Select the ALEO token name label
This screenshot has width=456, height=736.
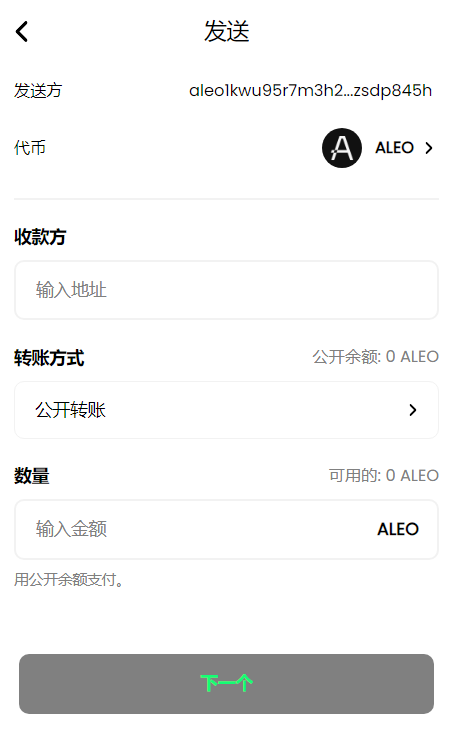(x=394, y=148)
